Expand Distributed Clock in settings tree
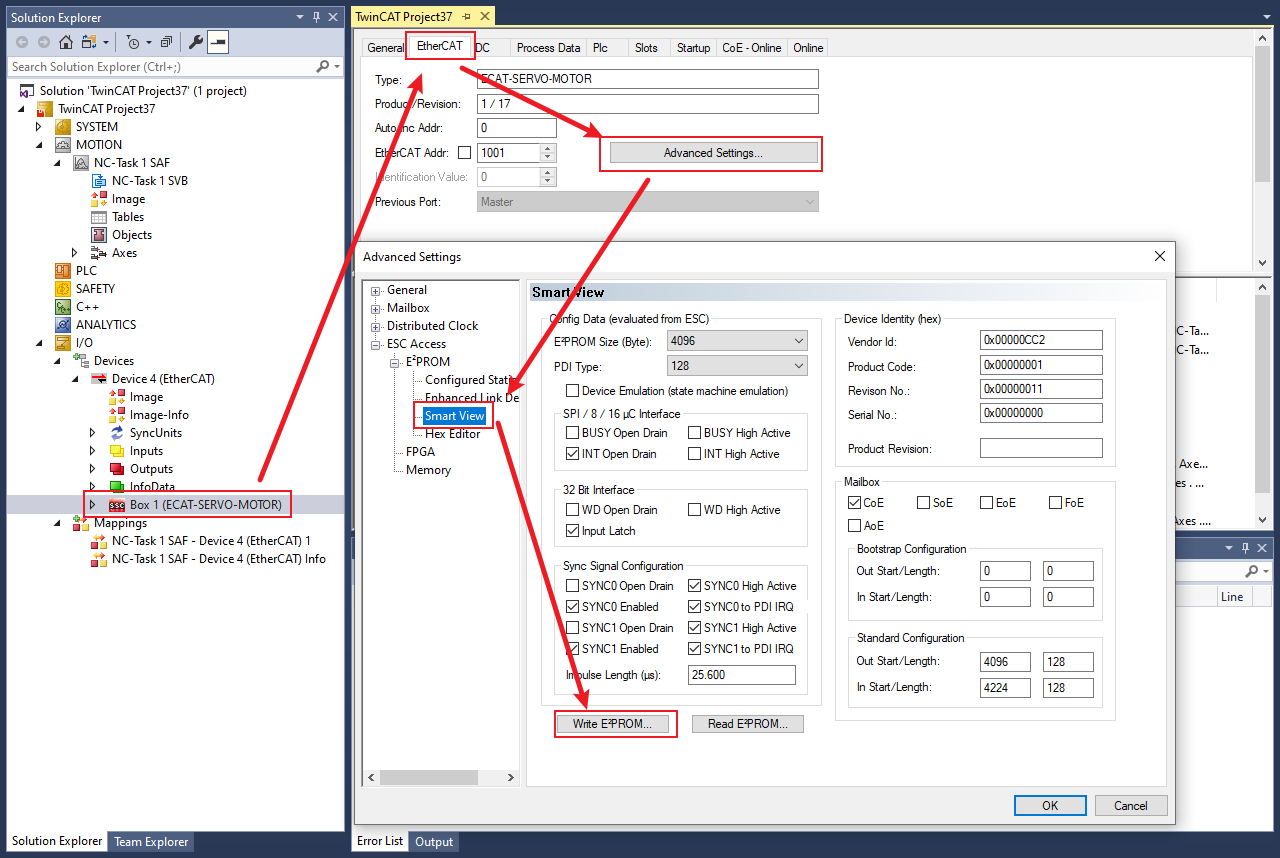Viewport: 1280px width, 858px height. coord(376,327)
